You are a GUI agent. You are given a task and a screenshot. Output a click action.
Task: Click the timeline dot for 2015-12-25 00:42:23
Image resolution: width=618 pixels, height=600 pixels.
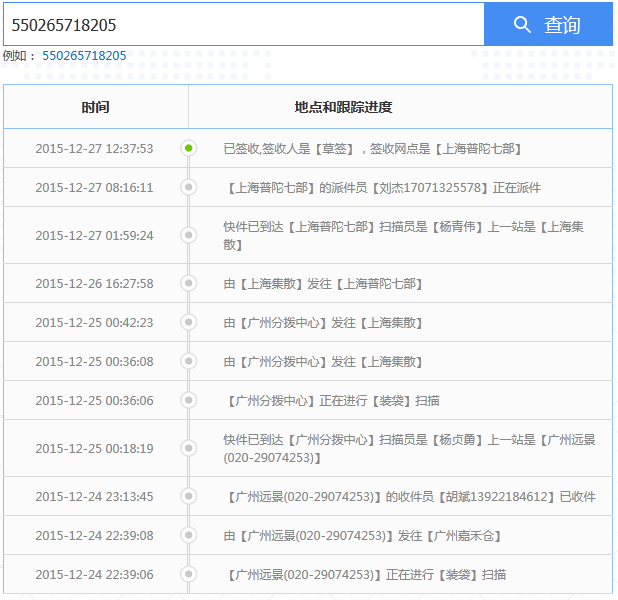click(x=189, y=322)
